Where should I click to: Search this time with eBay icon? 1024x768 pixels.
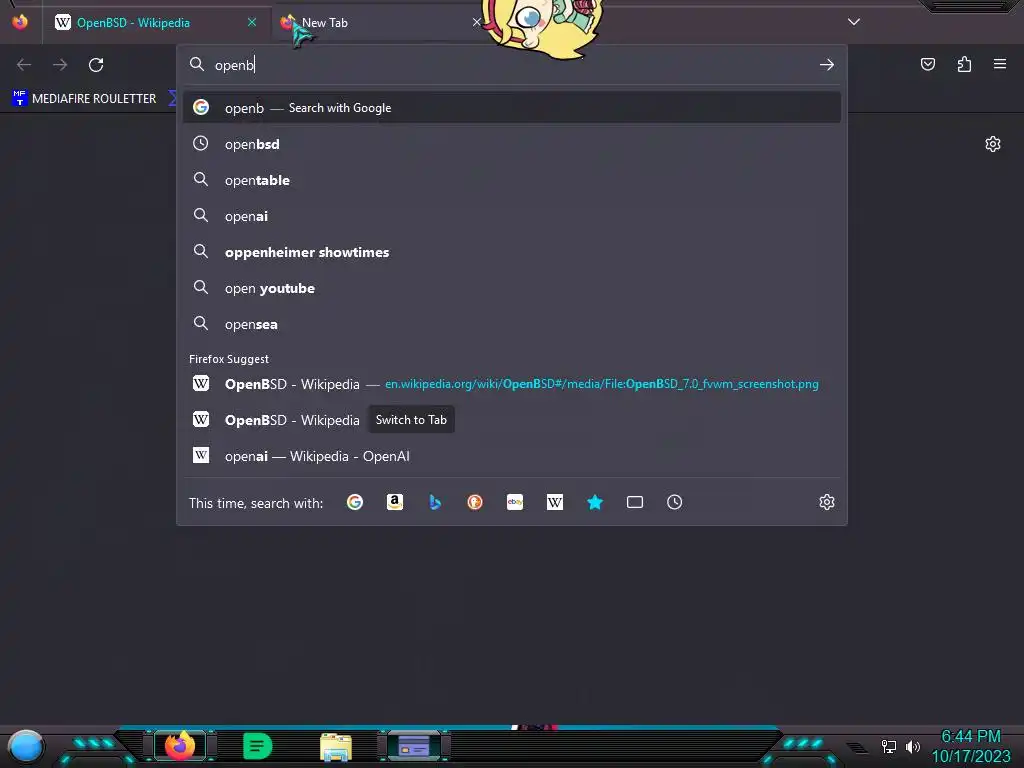click(x=515, y=502)
